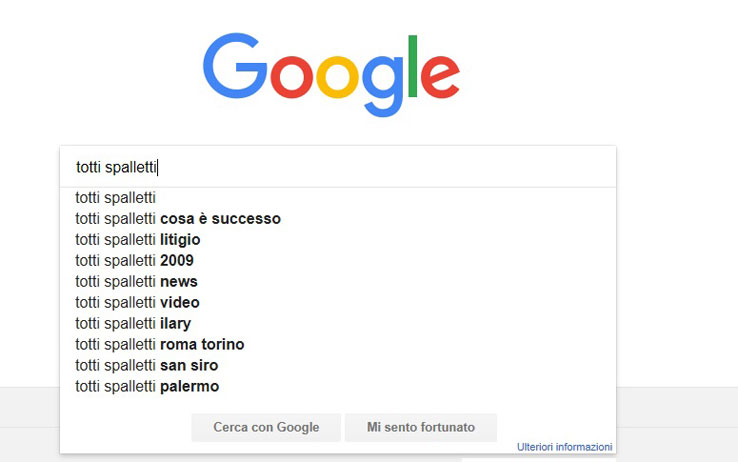Choose the 'totti spalletti san siro' suggestion
The width and height of the screenshot is (738, 462).
[x=338, y=365]
